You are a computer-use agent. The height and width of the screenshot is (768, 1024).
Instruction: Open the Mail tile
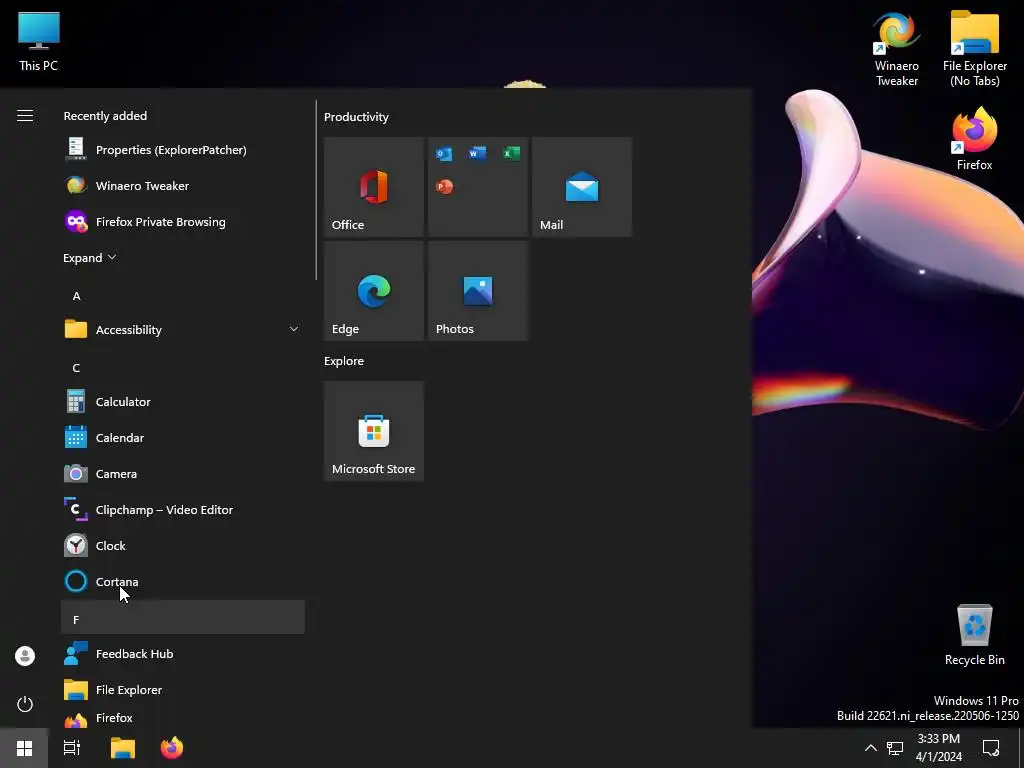pyautogui.click(x=582, y=187)
